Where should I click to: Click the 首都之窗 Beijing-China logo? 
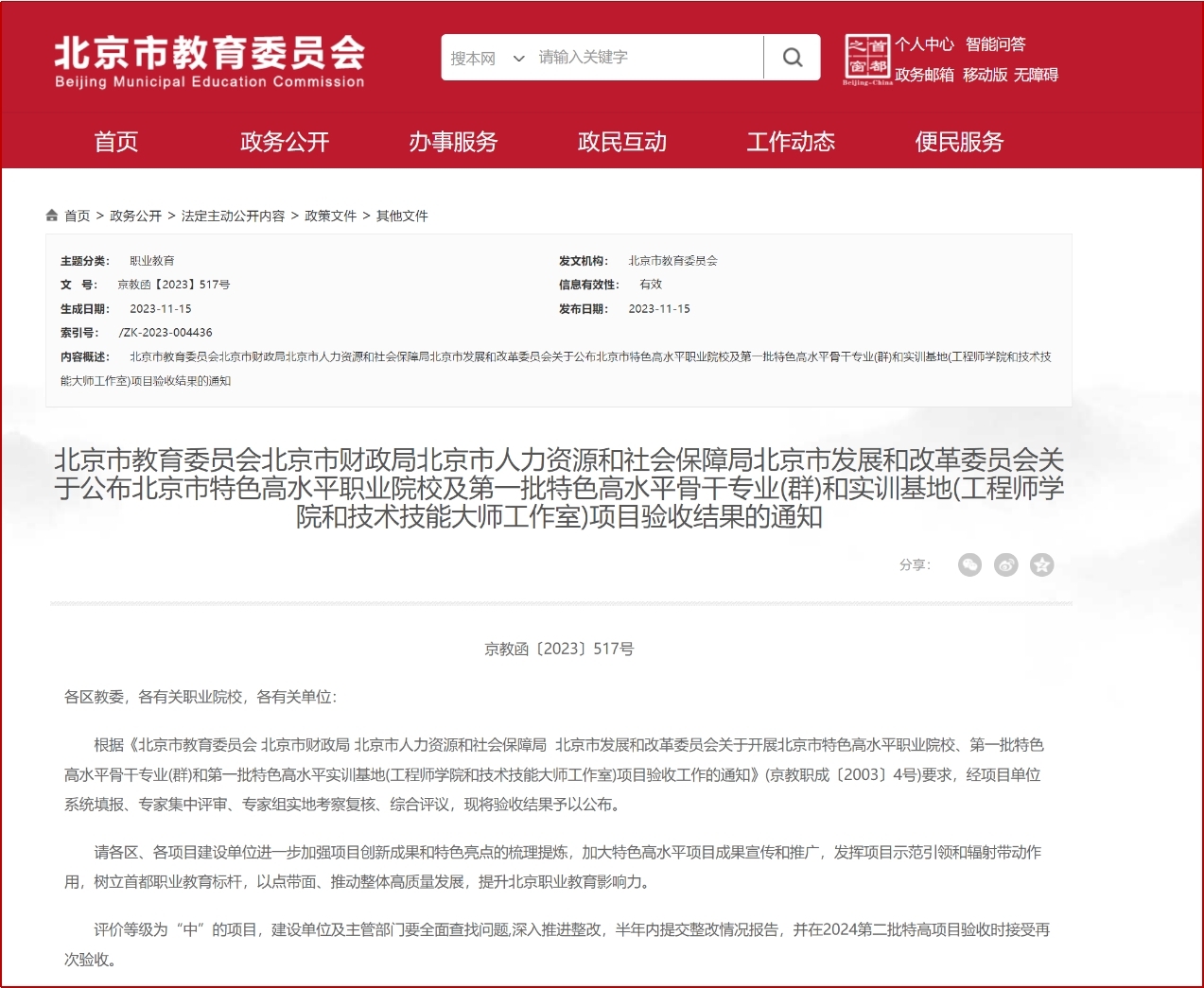point(866,59)
